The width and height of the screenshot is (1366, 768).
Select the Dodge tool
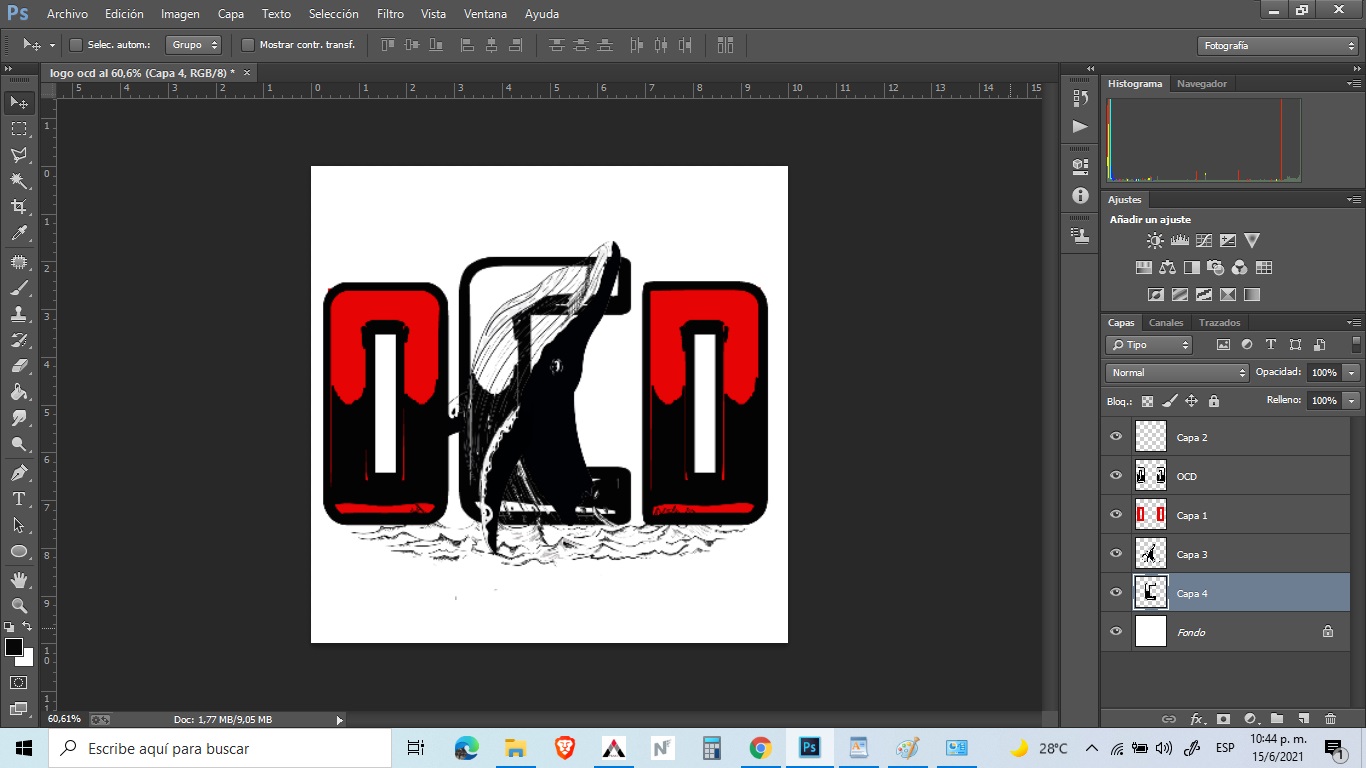point(19,444)
